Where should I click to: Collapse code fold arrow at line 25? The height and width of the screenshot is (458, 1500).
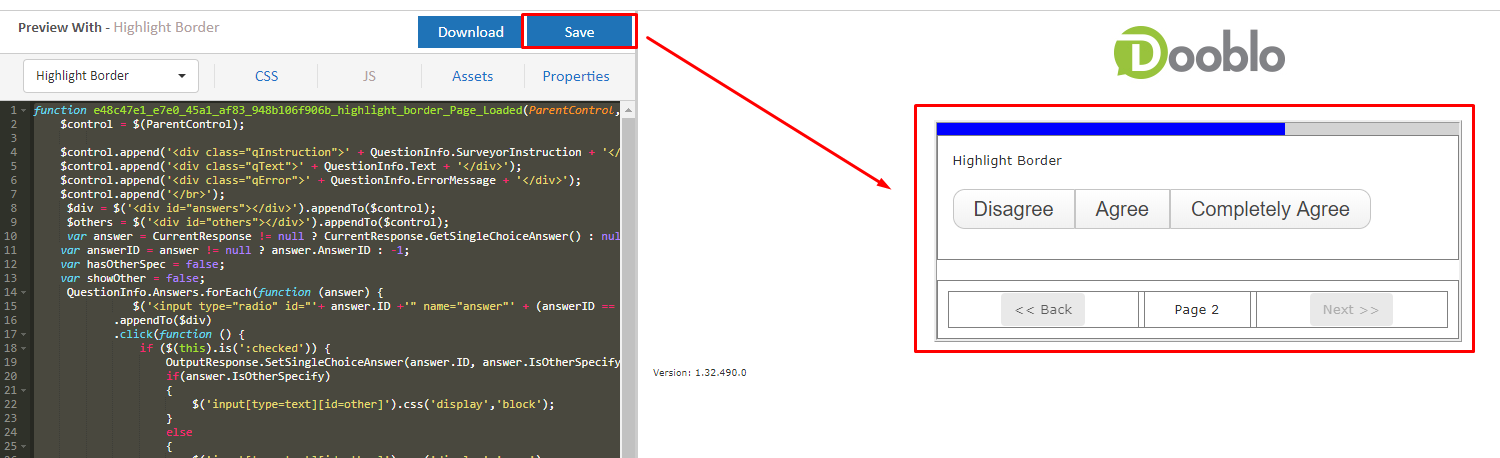pyautogui.click(x=26, y=446)
